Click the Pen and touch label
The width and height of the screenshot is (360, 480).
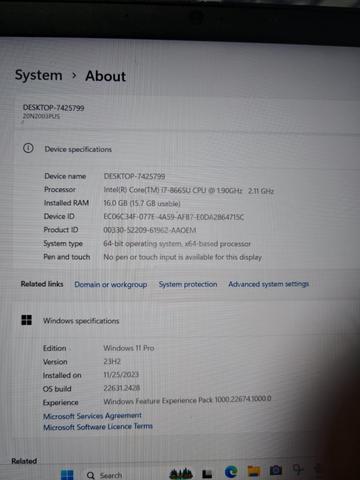tap(67, 257)
